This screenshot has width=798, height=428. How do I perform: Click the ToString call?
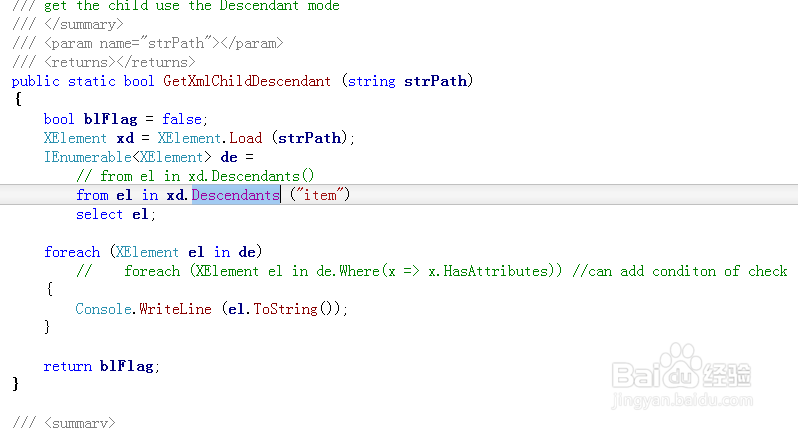coord(285,309)
